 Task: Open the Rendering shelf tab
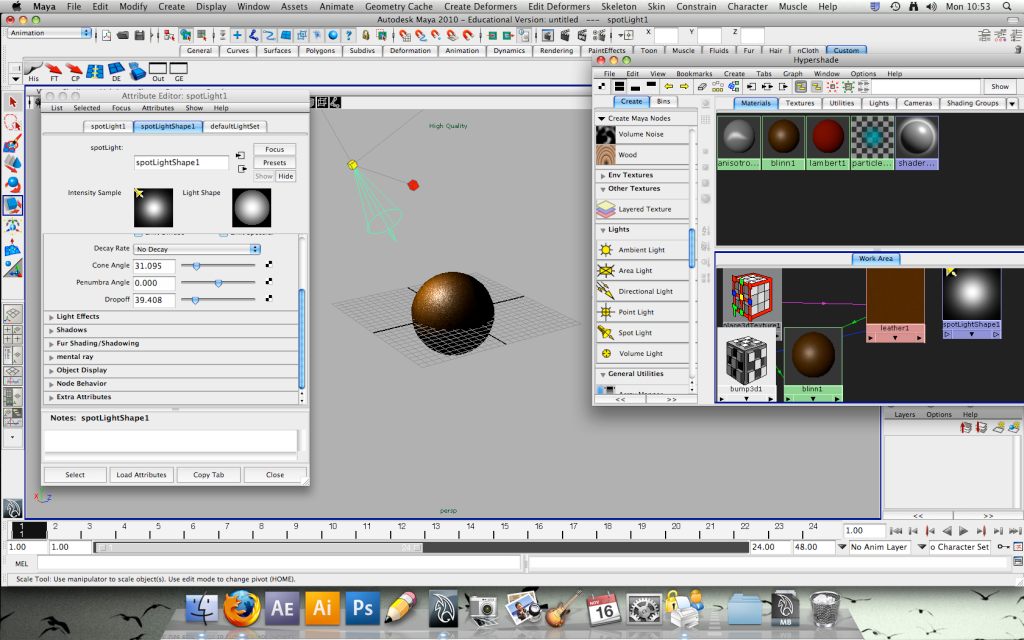click(556, 50)
